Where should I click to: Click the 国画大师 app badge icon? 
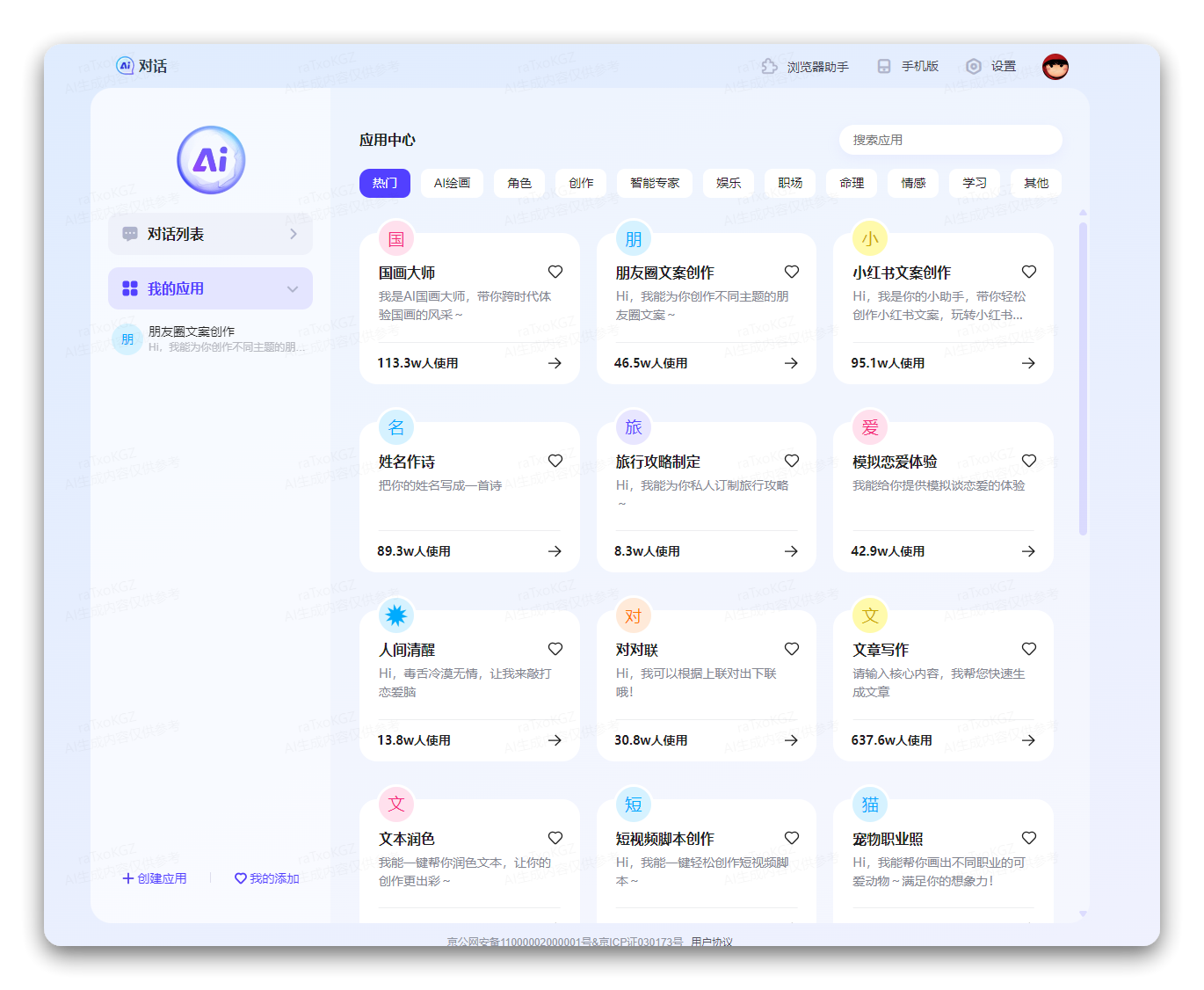click(x=396, y=239)
